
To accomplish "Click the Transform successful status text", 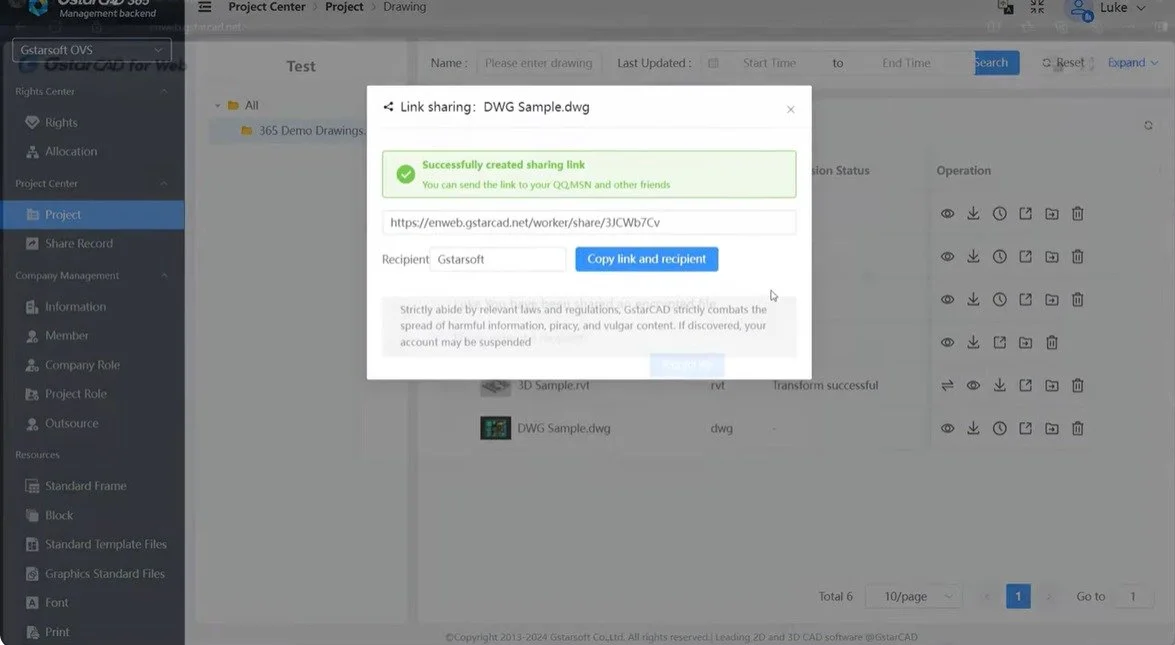I will click(825, 385).
